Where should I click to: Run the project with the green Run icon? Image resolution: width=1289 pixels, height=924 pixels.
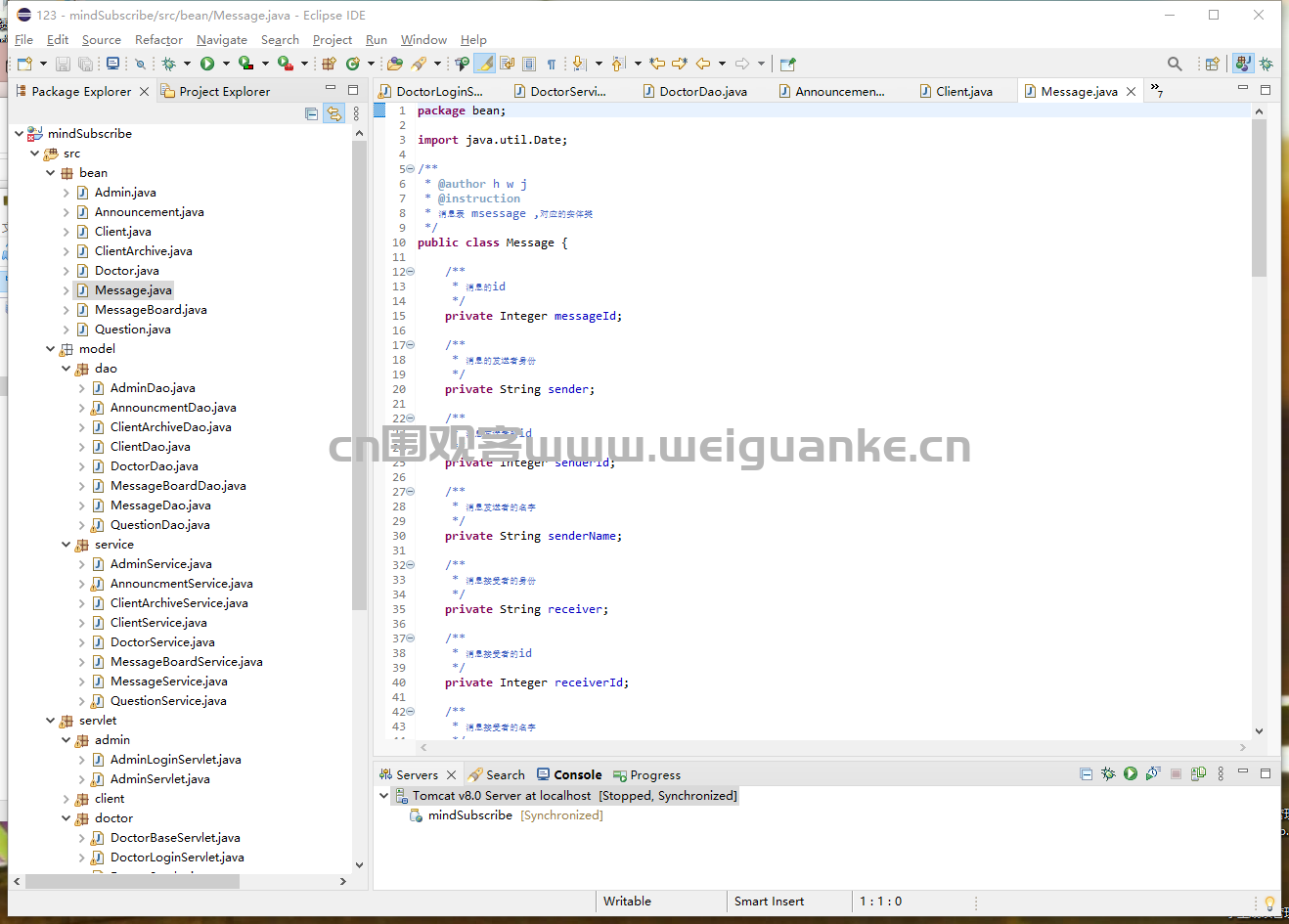[x=207, y=64]
